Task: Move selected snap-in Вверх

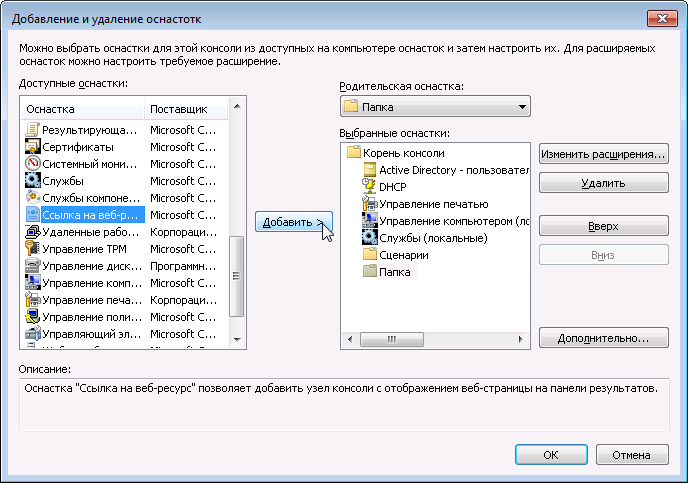Action: [603, 226]
